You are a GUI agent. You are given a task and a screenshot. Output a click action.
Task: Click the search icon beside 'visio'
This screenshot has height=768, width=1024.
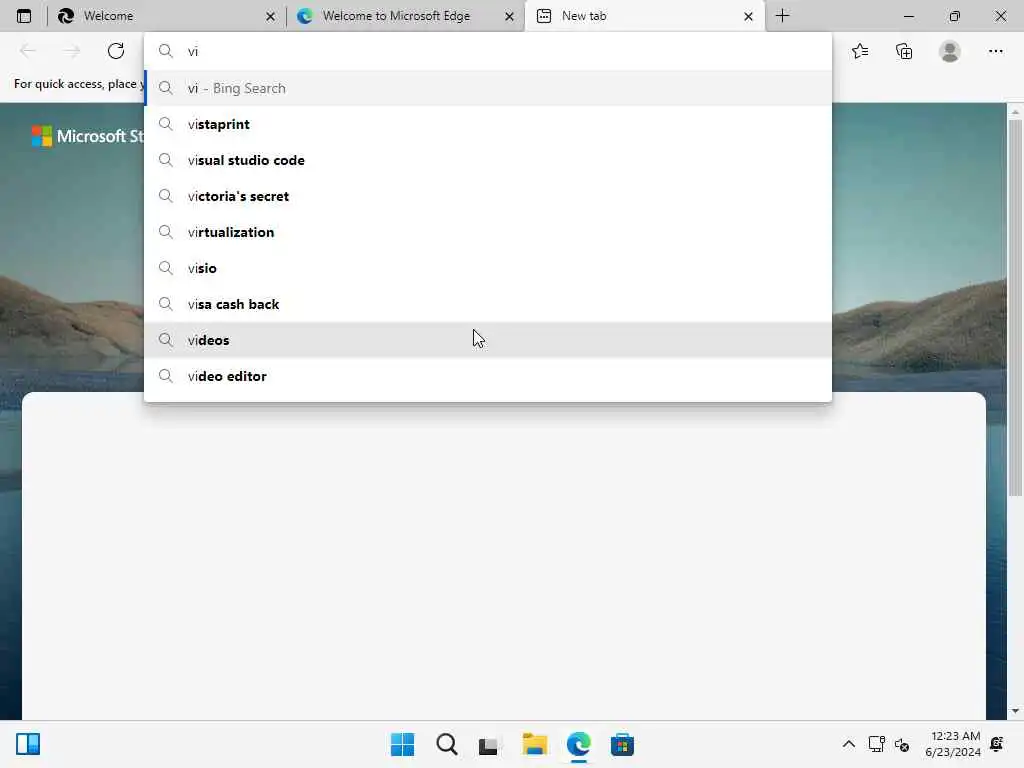(x=166, y=268)
